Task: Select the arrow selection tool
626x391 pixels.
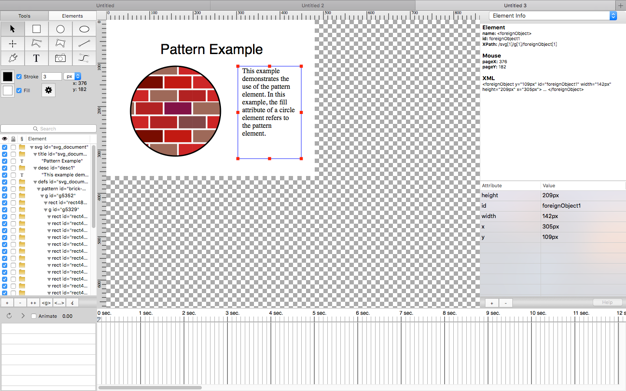Action: click(12, 29)
